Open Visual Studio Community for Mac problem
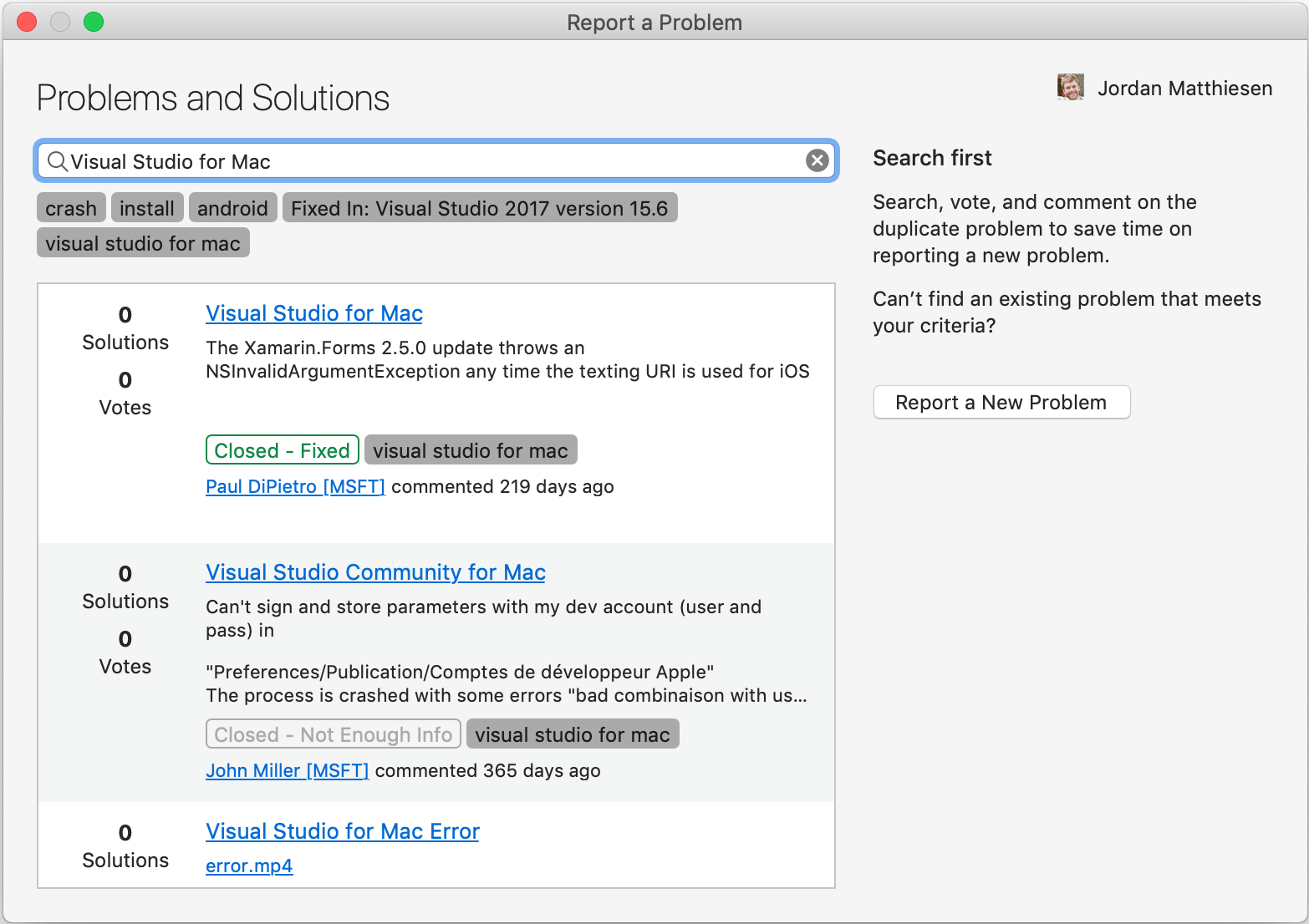Screen dimensions: 1309x924 pos(375,572)
